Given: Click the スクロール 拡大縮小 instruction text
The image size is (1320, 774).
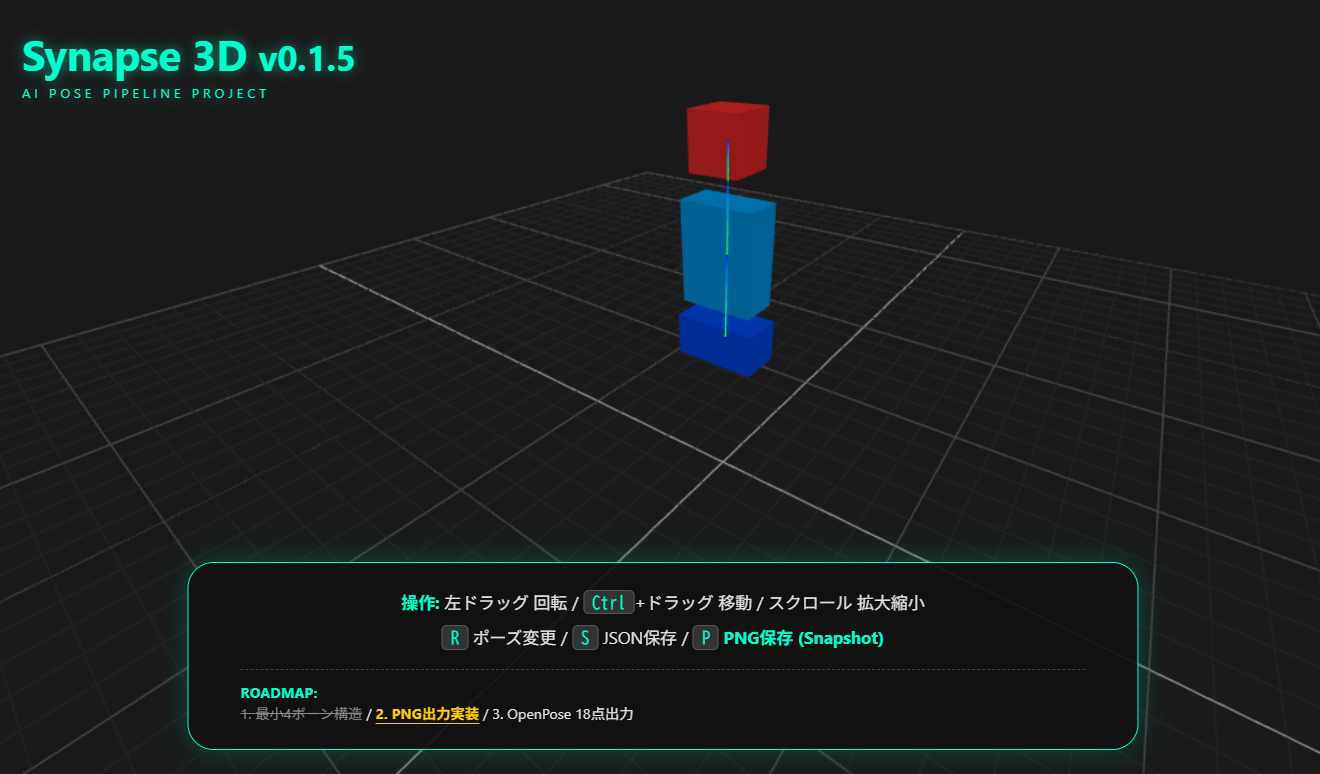Looking at the screenshot, I should click(x=846, y=603).
